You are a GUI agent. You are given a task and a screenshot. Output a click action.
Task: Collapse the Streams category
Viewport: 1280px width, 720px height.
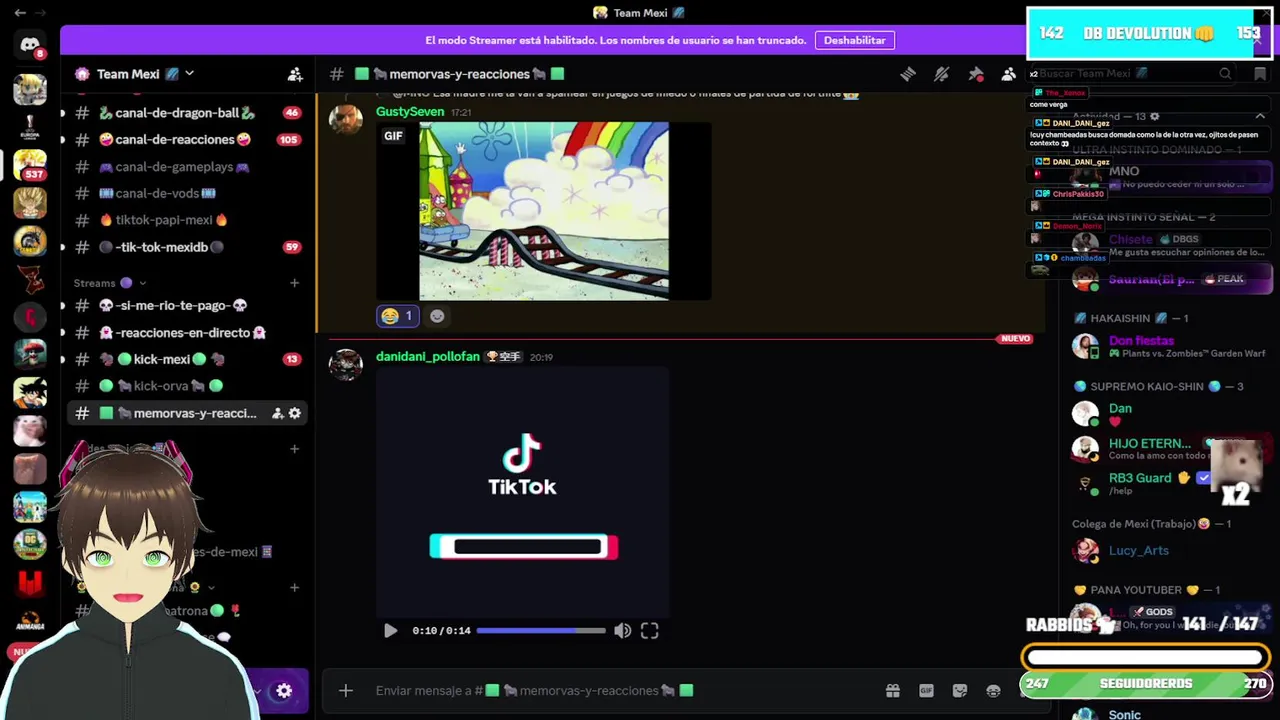coord(110,283)
